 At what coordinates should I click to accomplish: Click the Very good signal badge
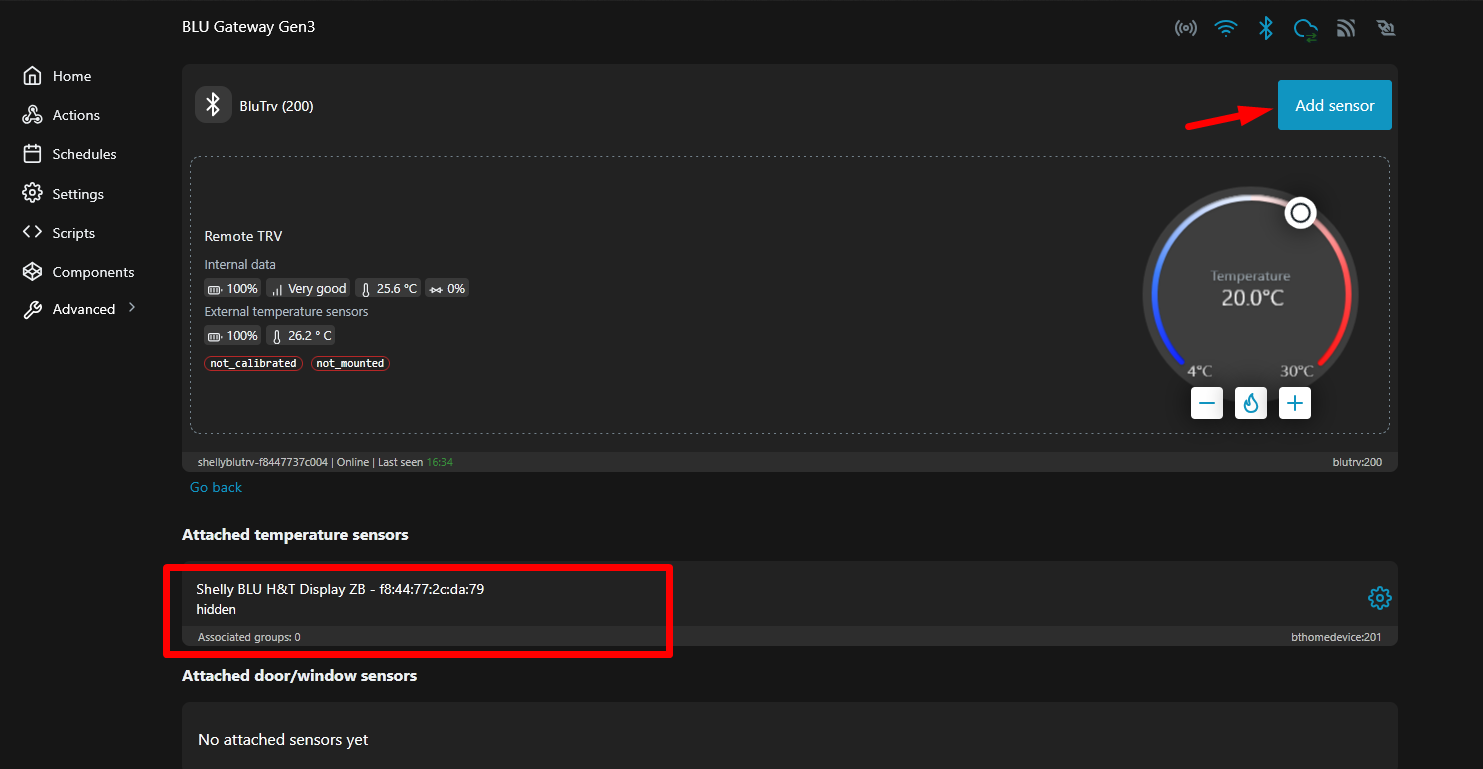click(x=308, y=289)
